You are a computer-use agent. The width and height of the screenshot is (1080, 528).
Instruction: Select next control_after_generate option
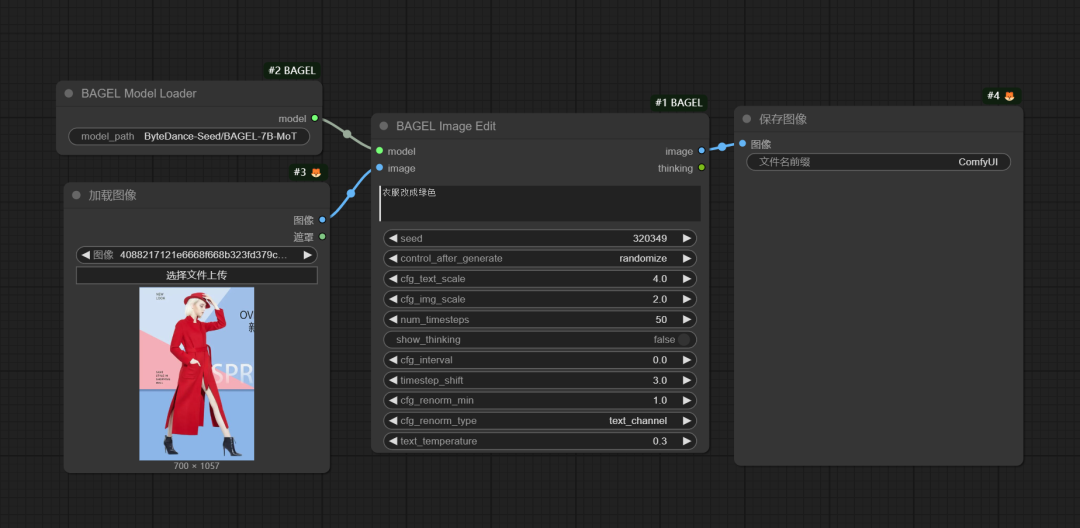[686, 258]
